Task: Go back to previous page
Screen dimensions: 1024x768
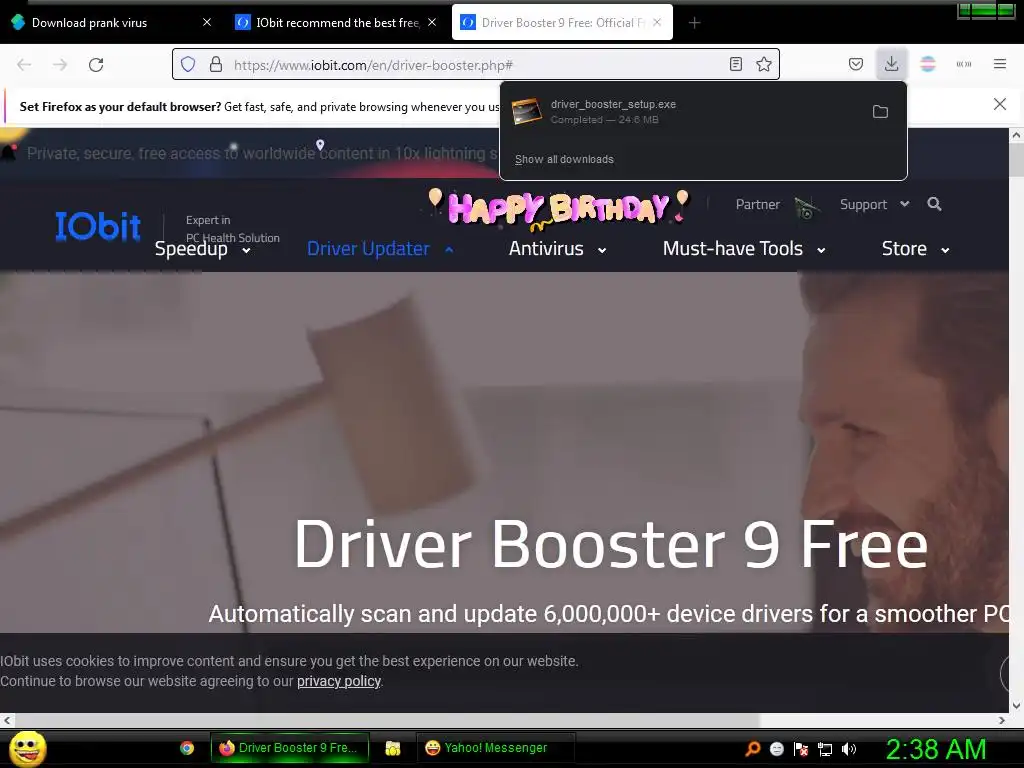Action: click(x=24, y=65)
